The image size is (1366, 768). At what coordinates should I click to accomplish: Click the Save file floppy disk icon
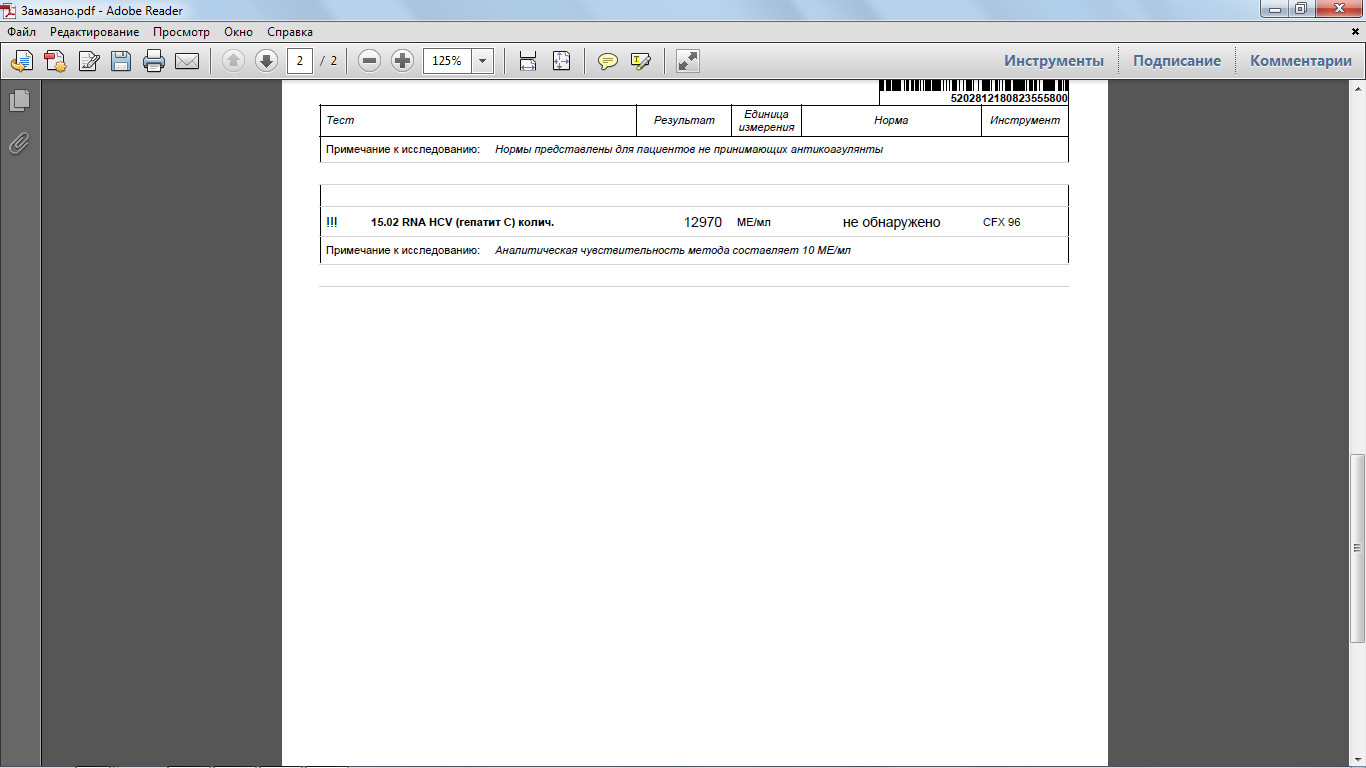pos(121,61)
